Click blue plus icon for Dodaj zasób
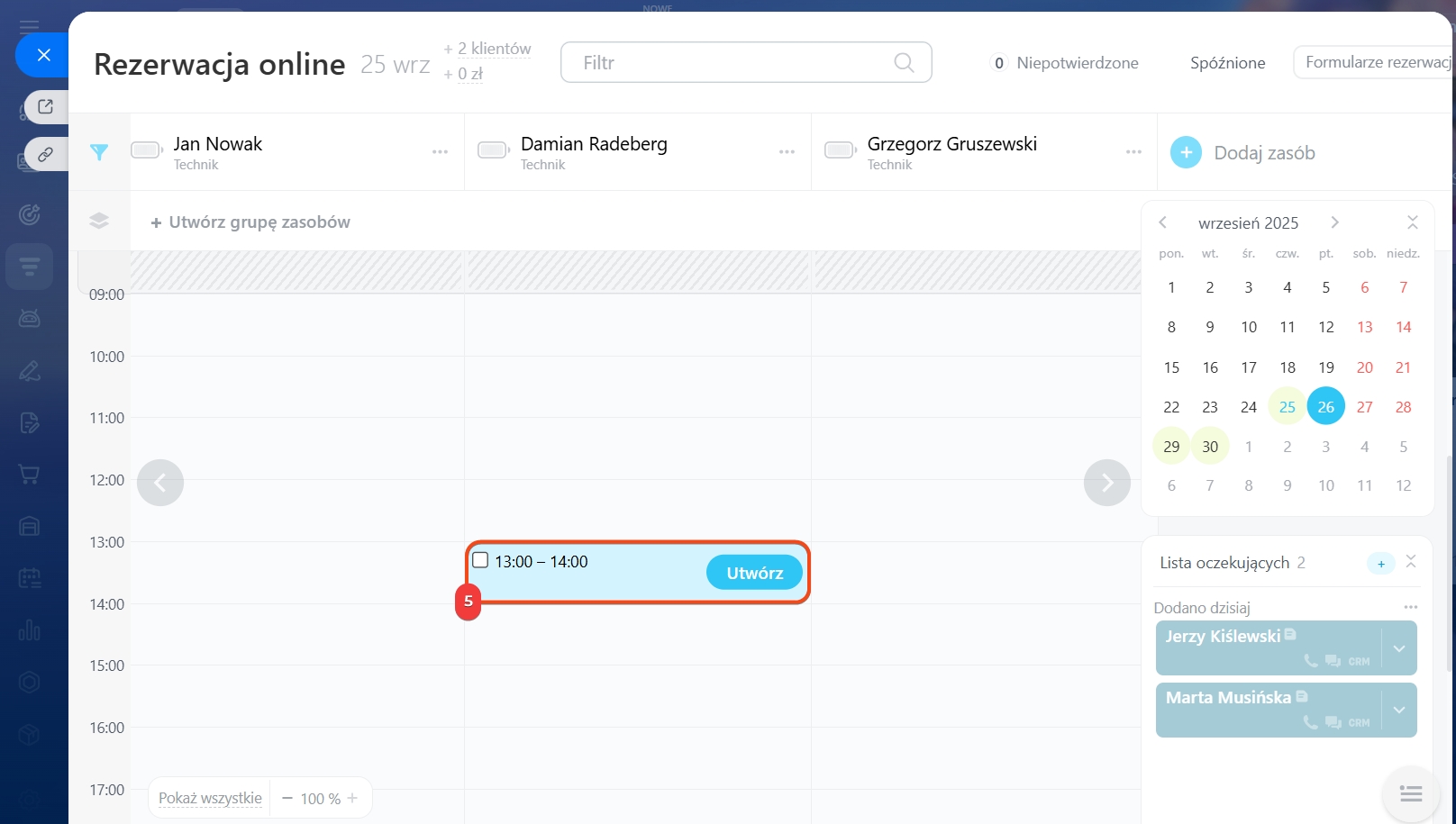The width and height of the screenshot is (1456, 824). click(1186, 152)
